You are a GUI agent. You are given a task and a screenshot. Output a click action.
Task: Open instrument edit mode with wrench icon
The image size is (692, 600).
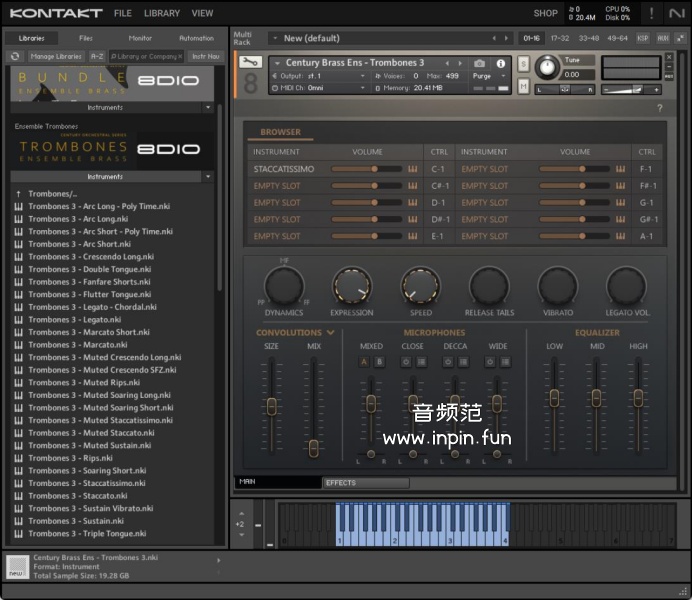(x=251, y=62)
